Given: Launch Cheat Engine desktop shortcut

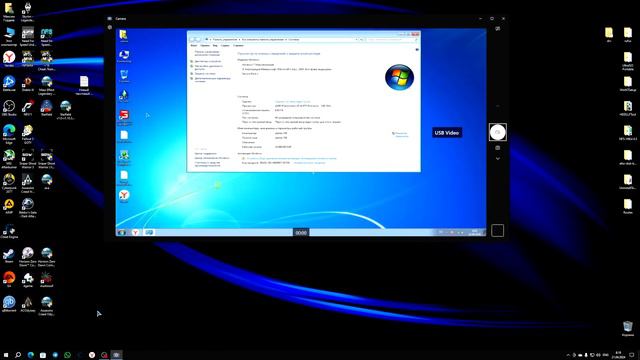Looking at the screenshot, I should [x=9, y=231].
